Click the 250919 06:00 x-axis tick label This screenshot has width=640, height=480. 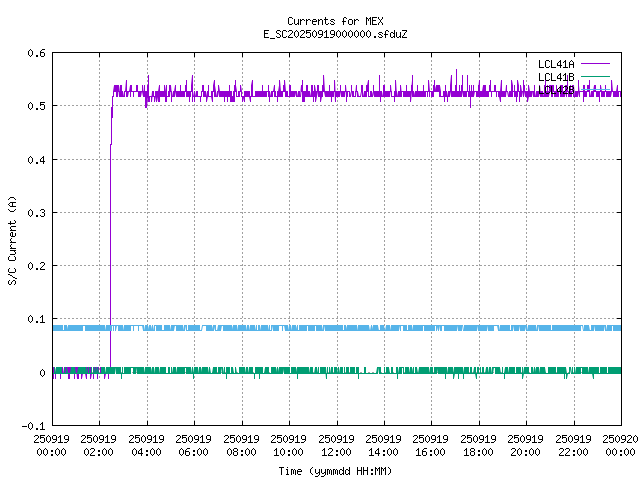pyautogui.click(x=194, y=443)
